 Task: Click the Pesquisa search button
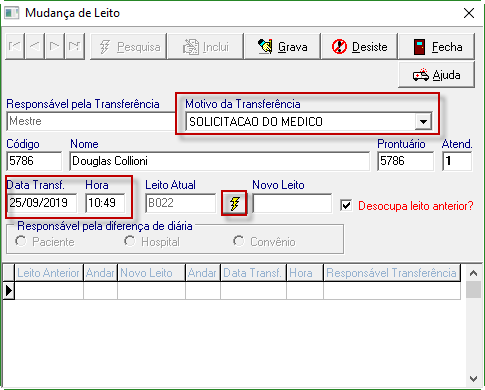[128, 47]
